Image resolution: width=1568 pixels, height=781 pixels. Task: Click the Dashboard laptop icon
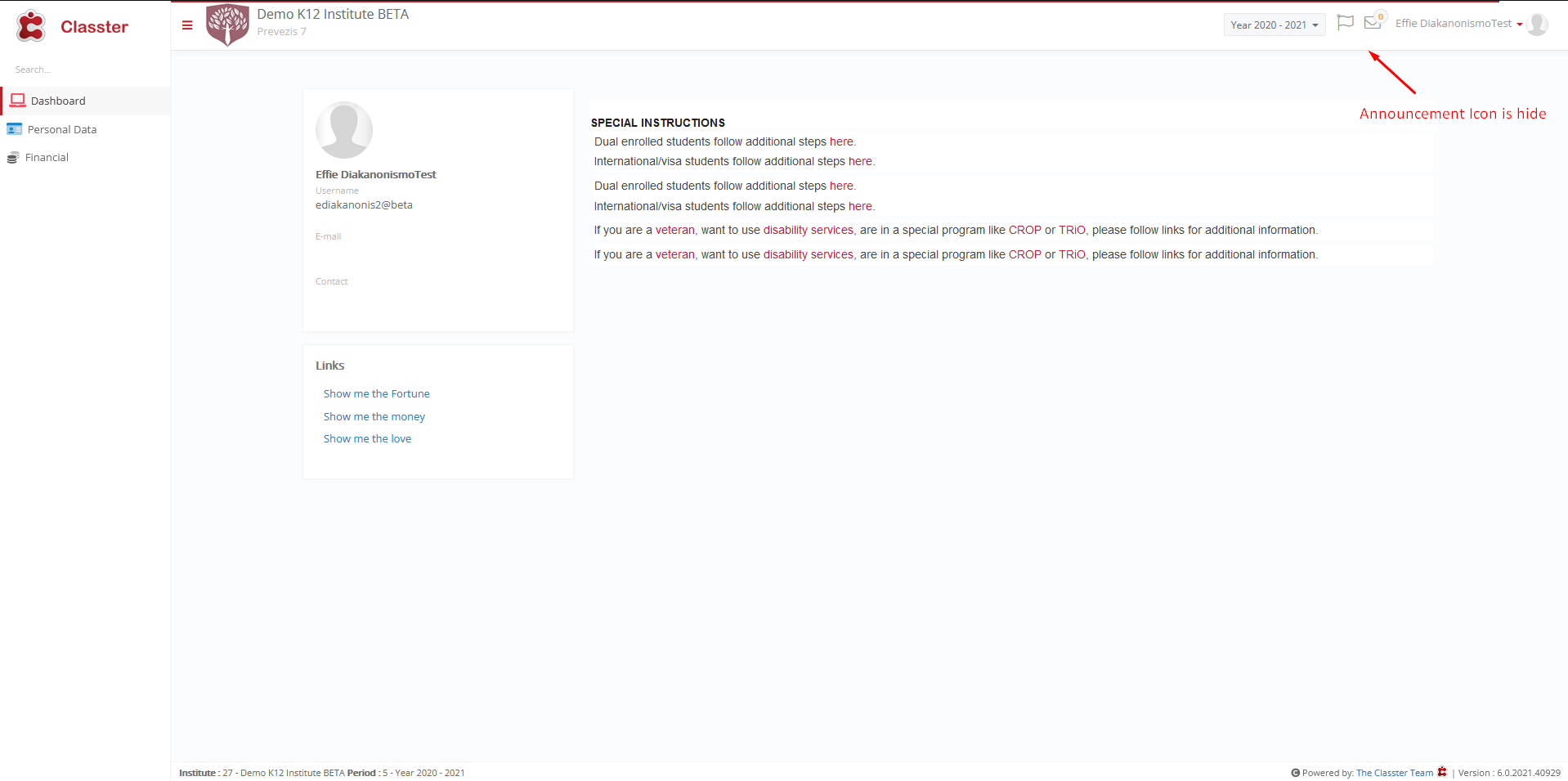(x=17, y=101)
